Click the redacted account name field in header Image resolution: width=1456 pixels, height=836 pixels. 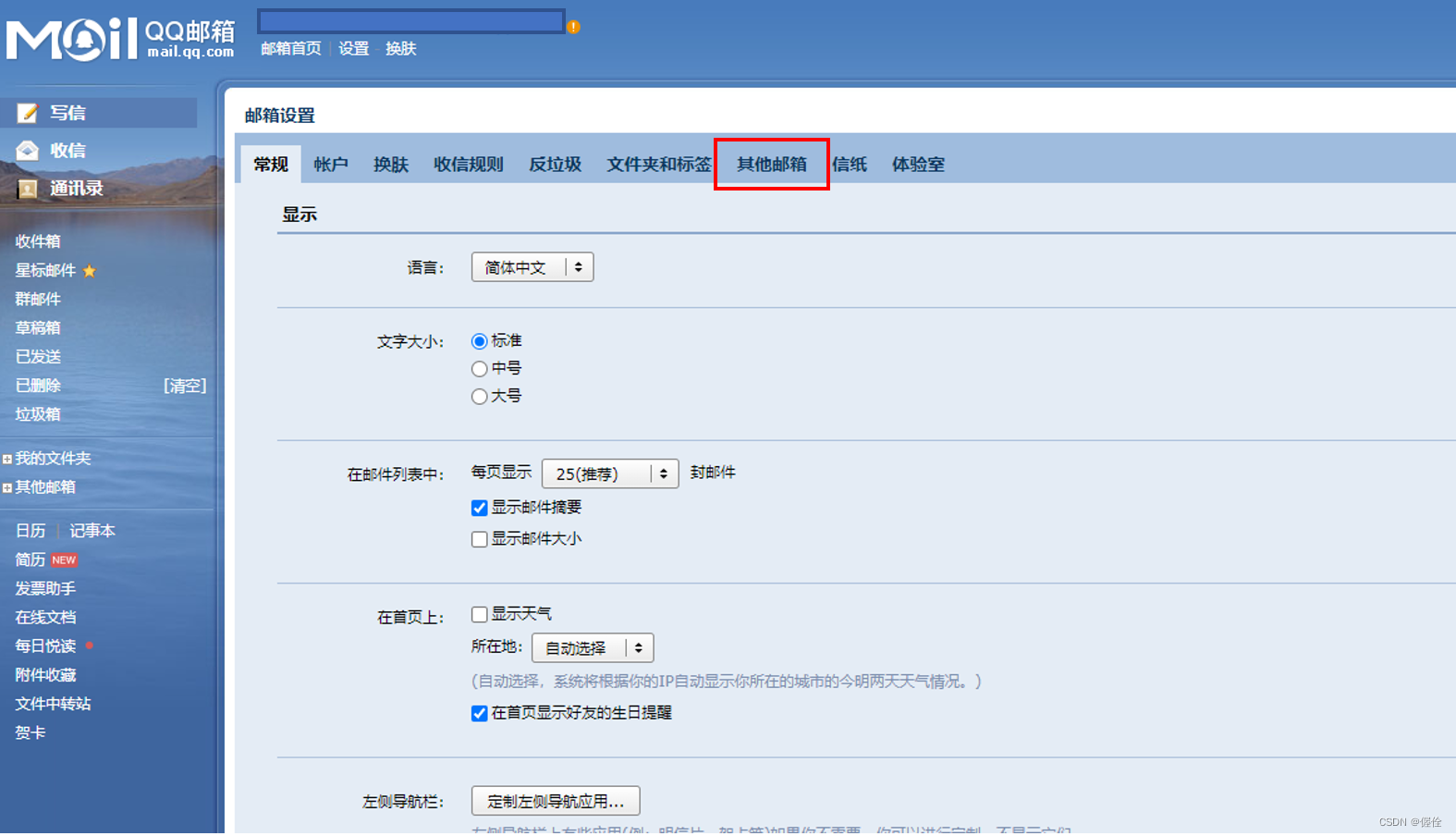[411, 21]
